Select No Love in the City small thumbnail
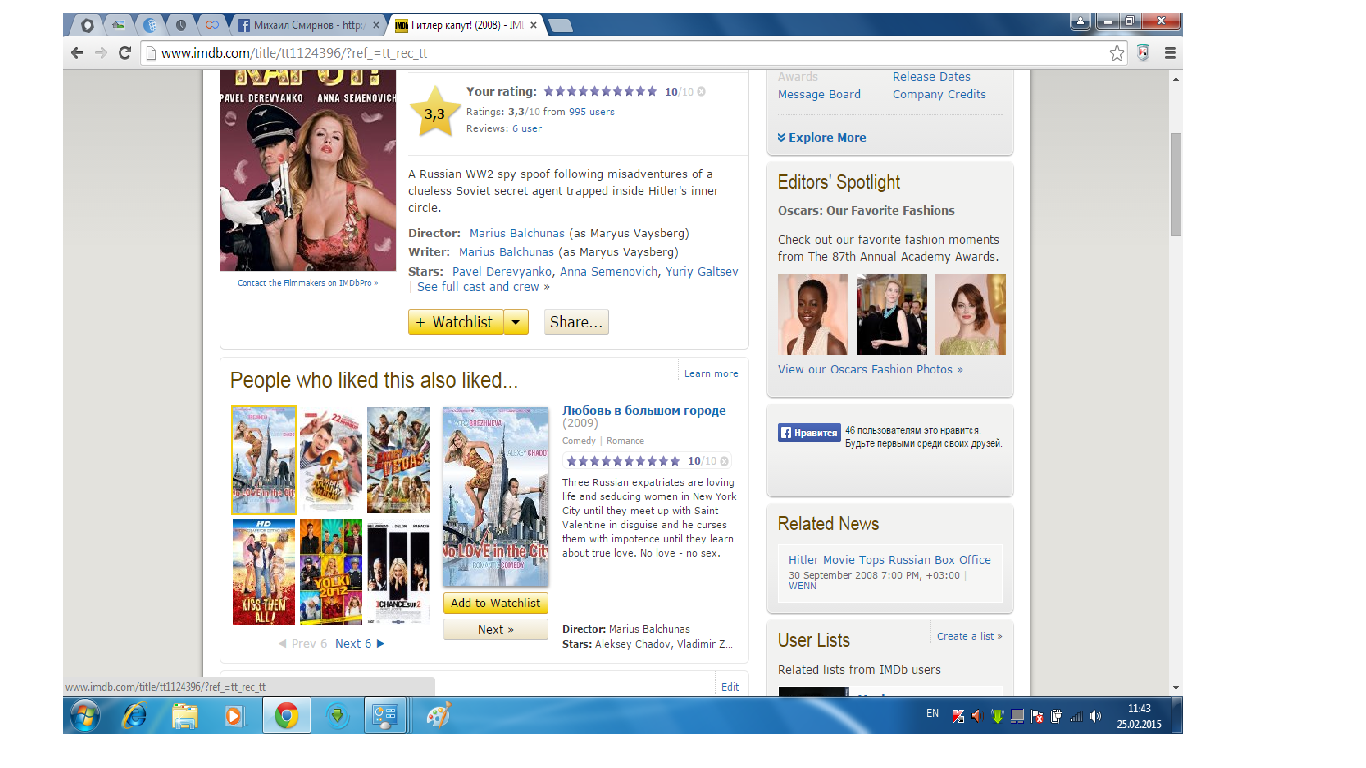1366x768 pixels. pos(264,460)
